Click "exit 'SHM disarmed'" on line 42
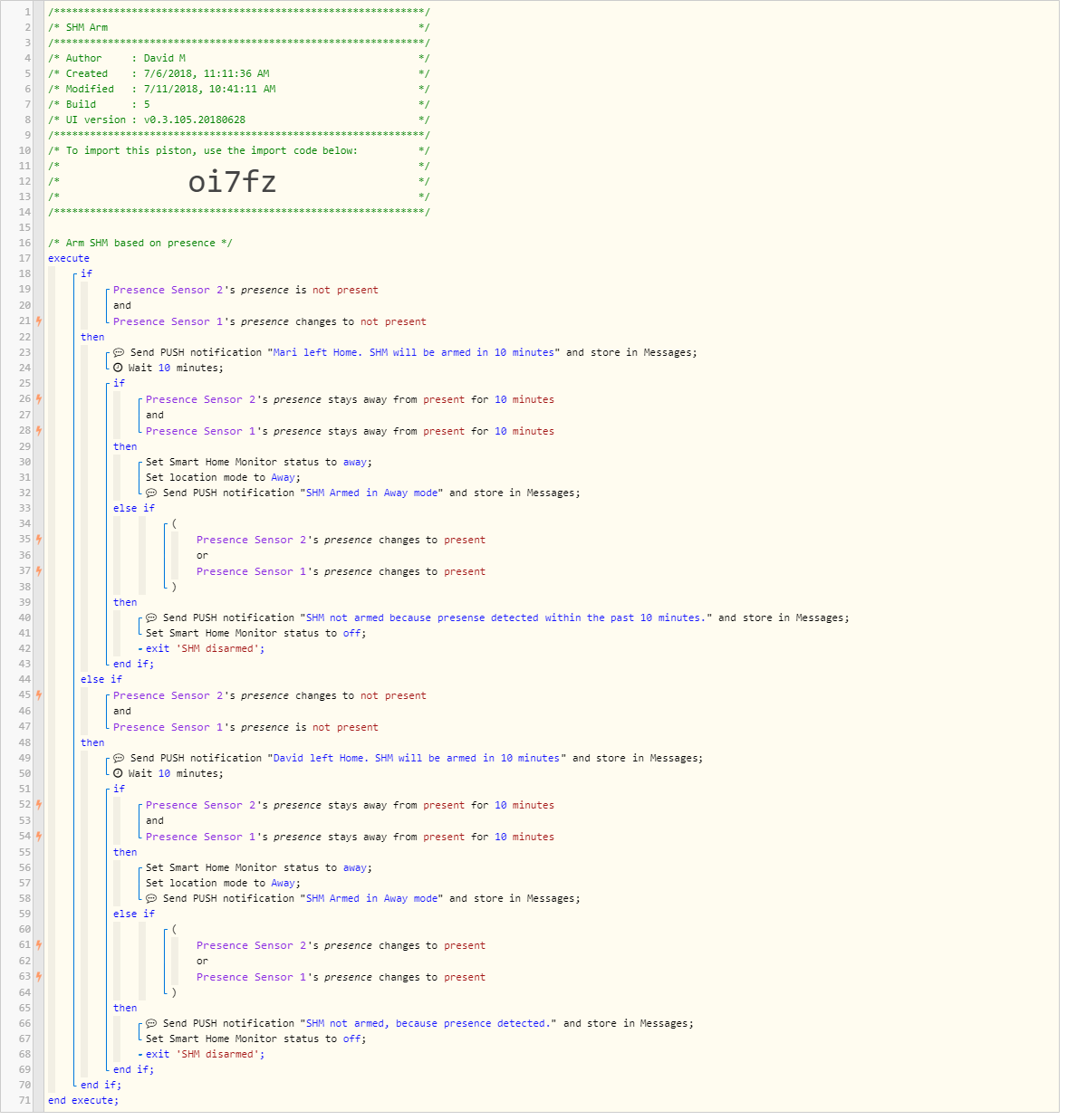This screenshot has width=1067, height=1120. [x=206, y=649]
